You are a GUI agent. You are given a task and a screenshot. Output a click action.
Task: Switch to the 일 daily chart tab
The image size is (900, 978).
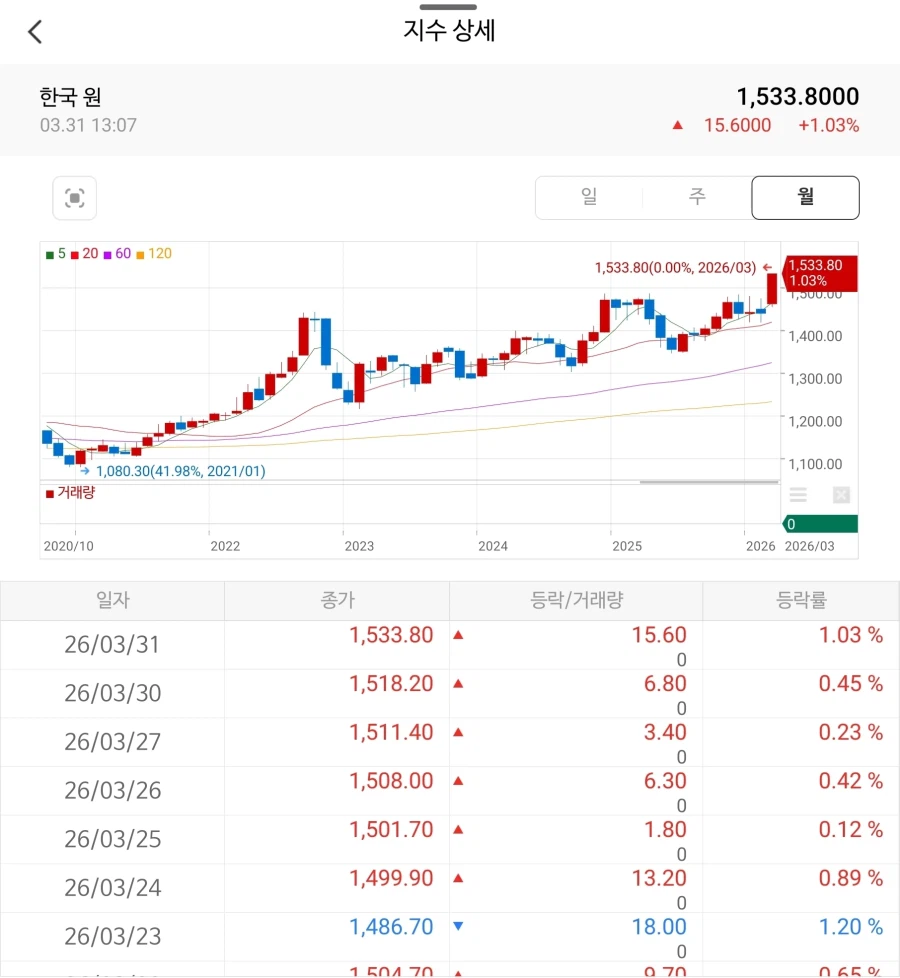point(590,197)
